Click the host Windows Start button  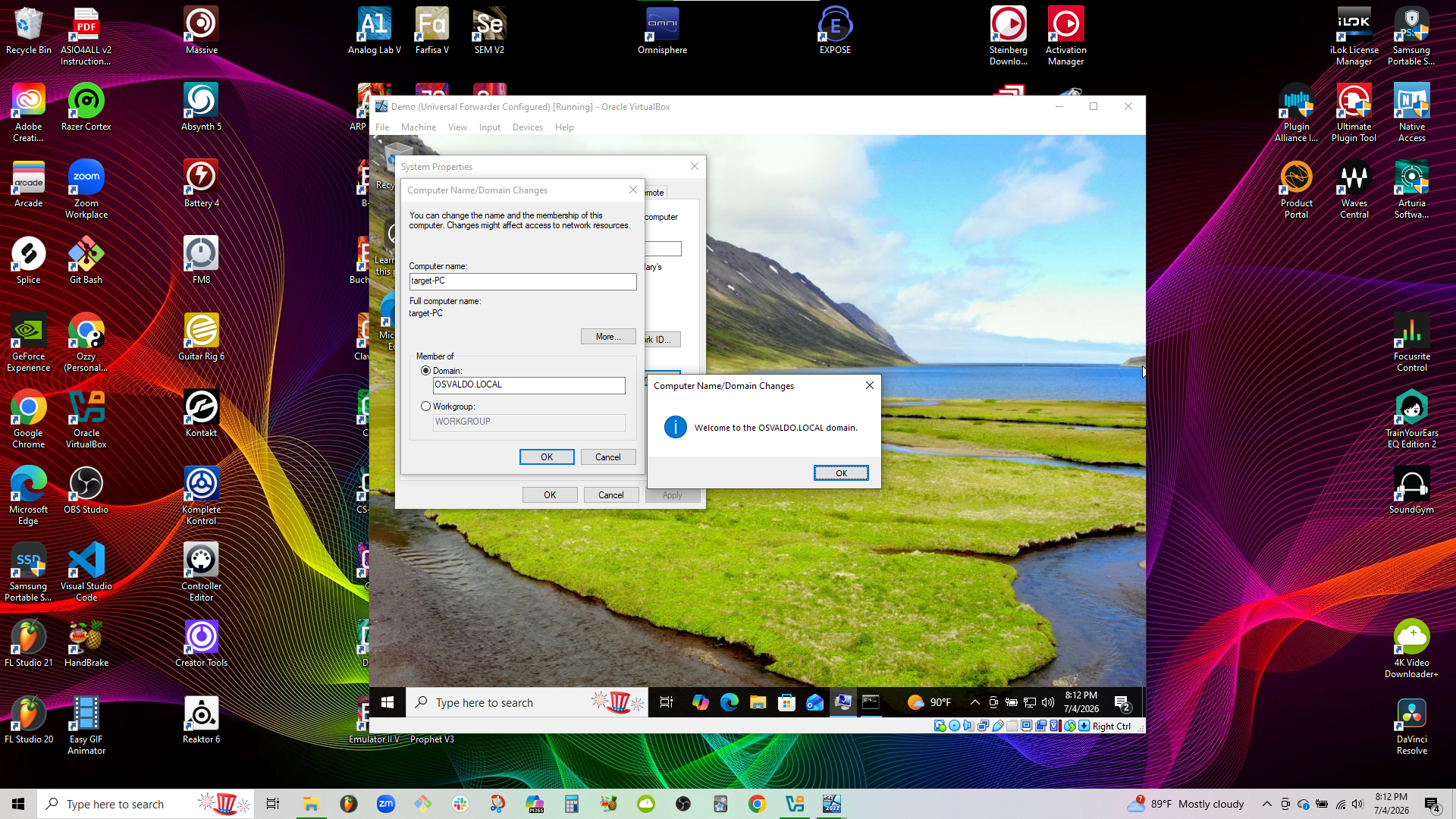[x=18, y=804]
